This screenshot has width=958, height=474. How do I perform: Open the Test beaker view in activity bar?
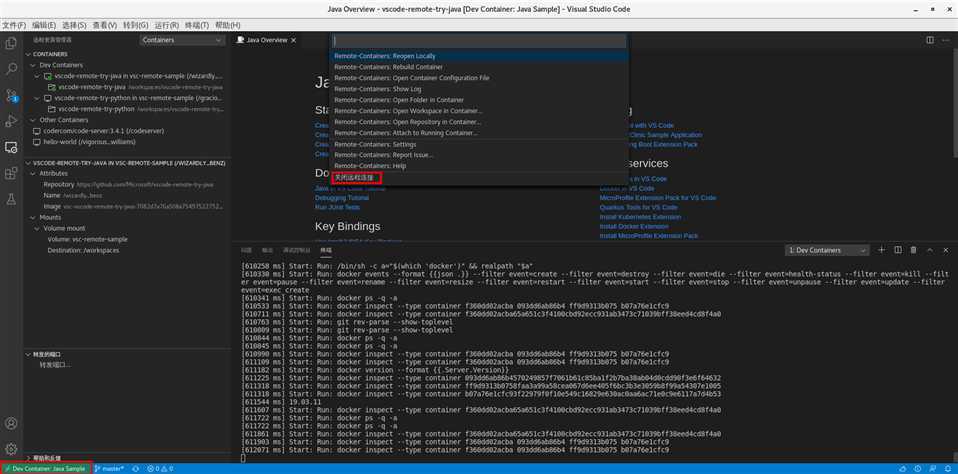tap(11, 199)
